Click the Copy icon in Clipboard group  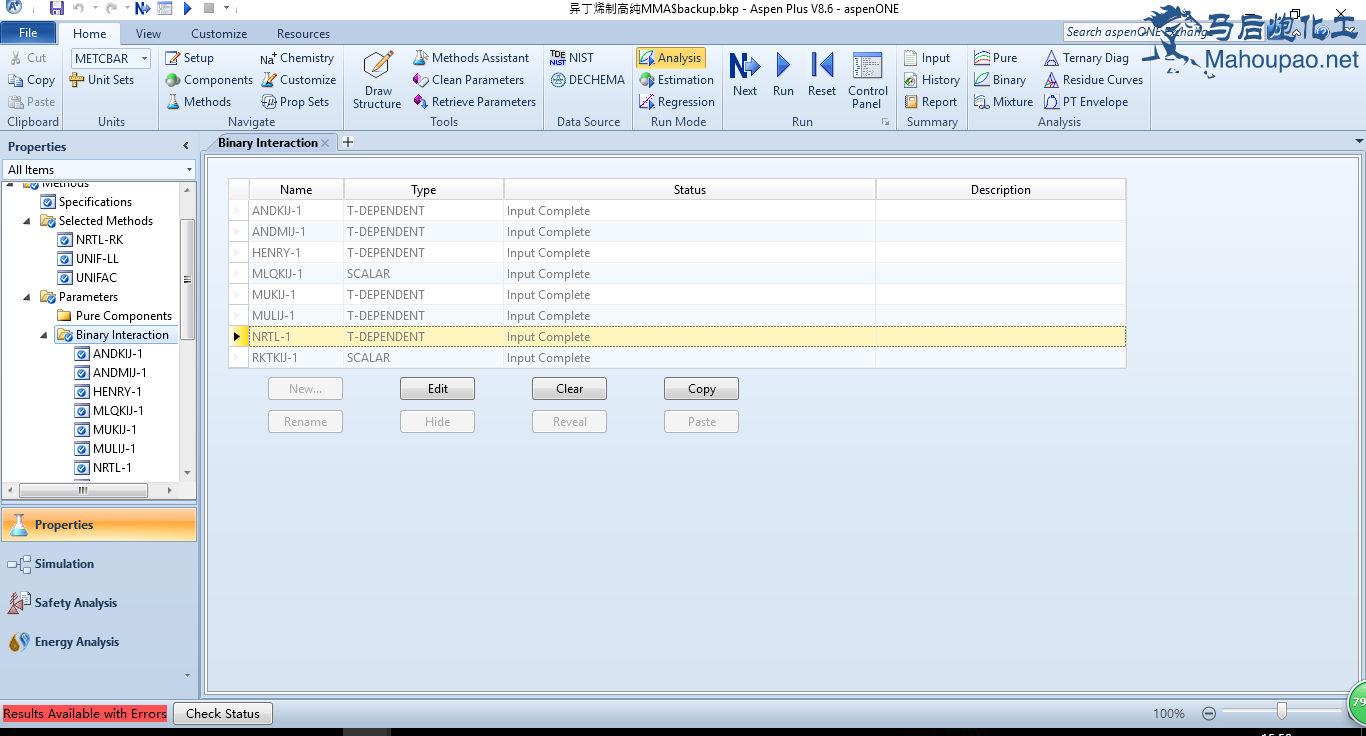point(16,80)
